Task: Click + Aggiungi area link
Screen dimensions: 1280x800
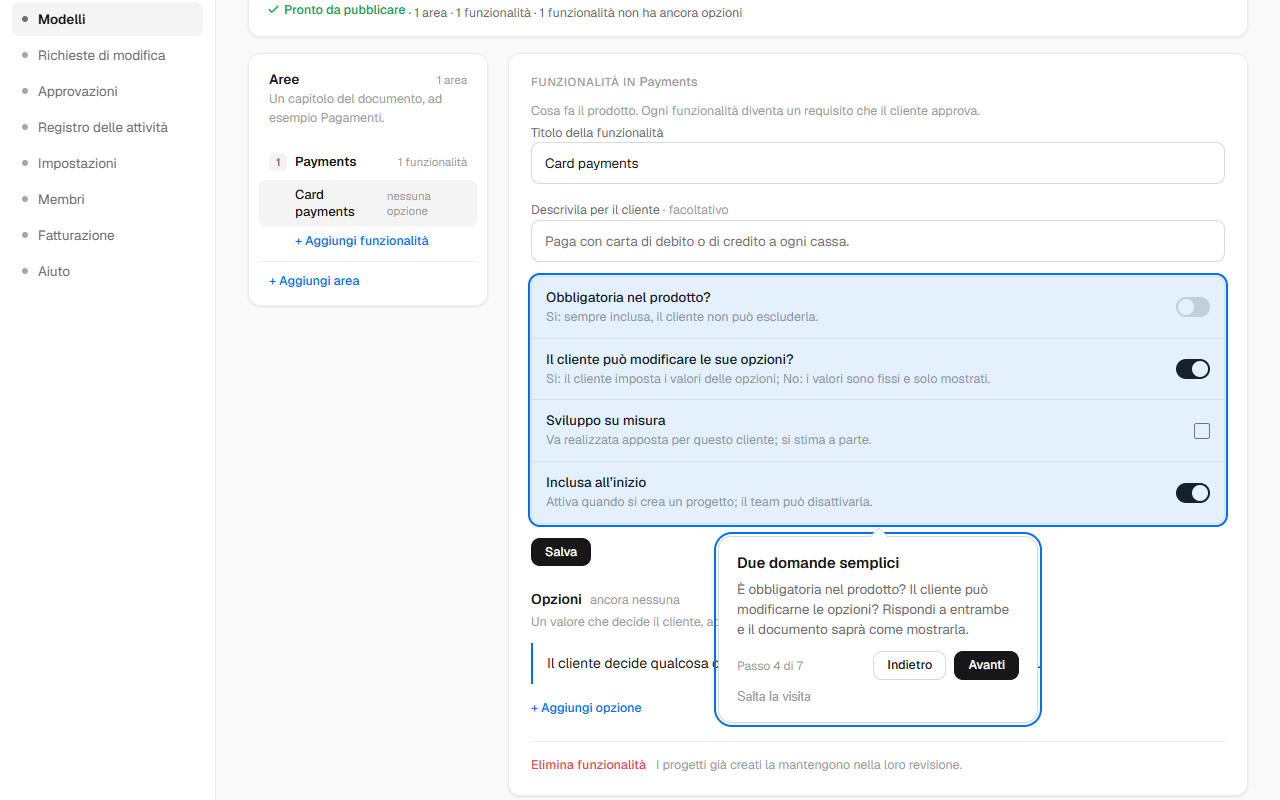Action: pos(314,281)
